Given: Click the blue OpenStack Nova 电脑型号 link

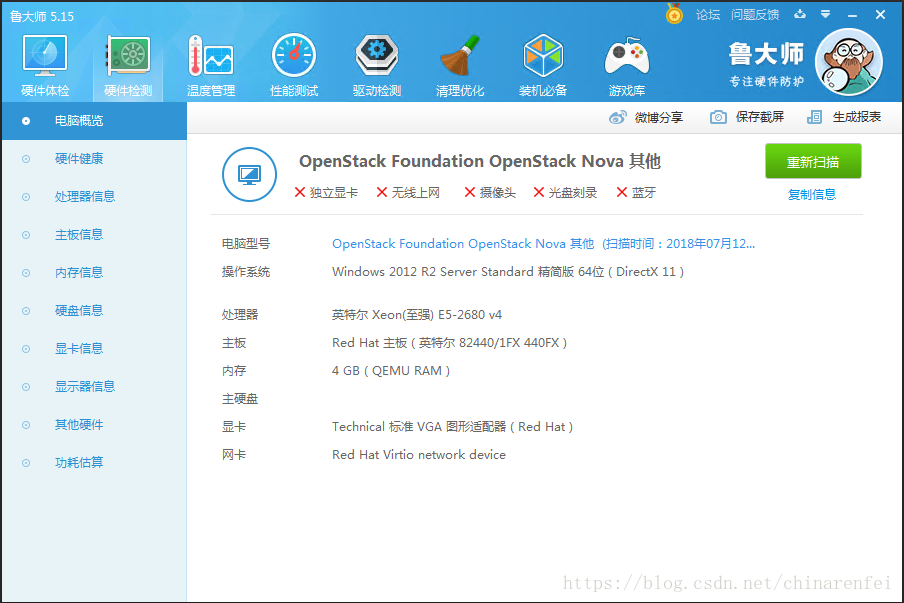Looking at the screenshot, I should coord(543,244).
